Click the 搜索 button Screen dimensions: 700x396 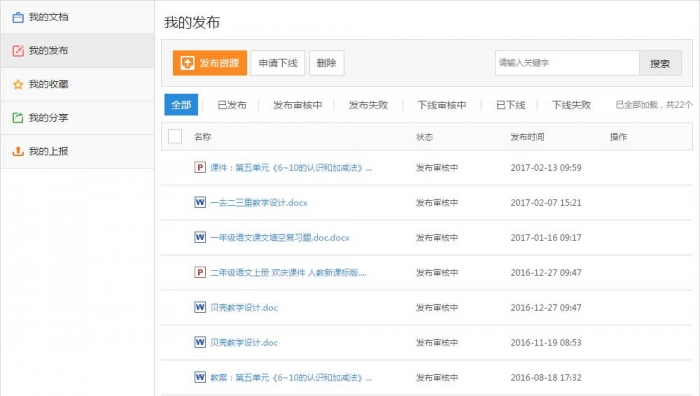click(x=660, y=63)
